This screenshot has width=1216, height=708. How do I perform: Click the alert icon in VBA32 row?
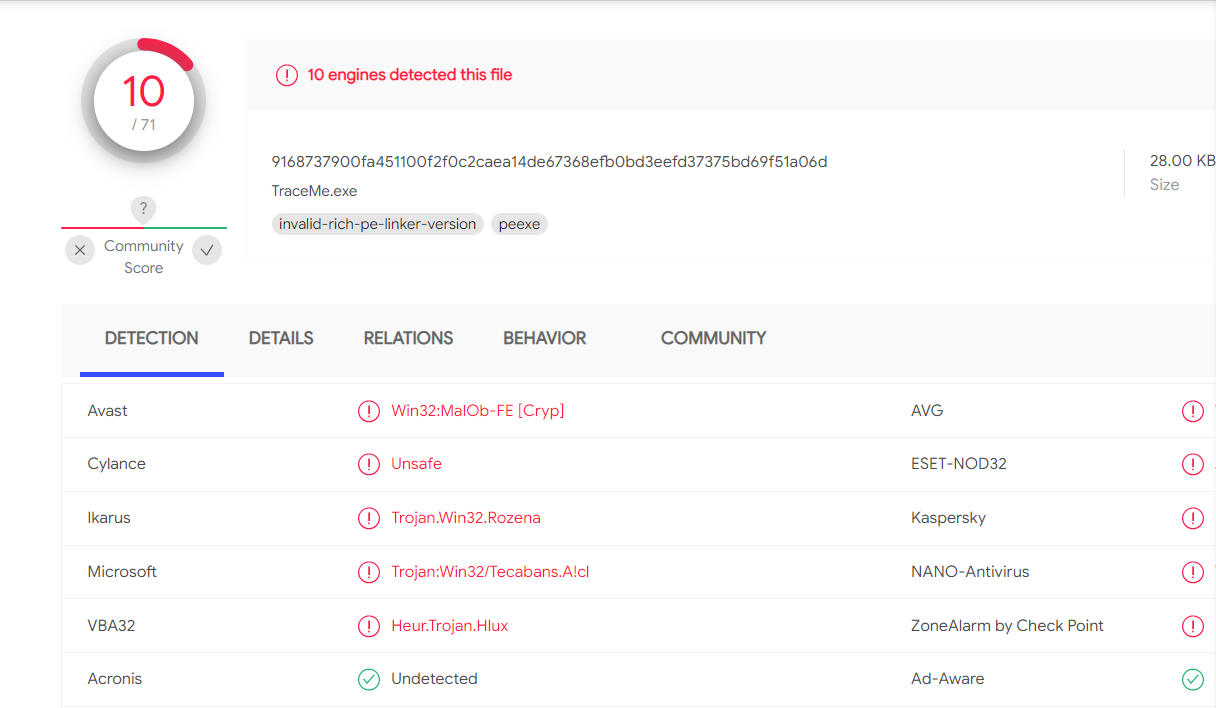click(369, 626)
